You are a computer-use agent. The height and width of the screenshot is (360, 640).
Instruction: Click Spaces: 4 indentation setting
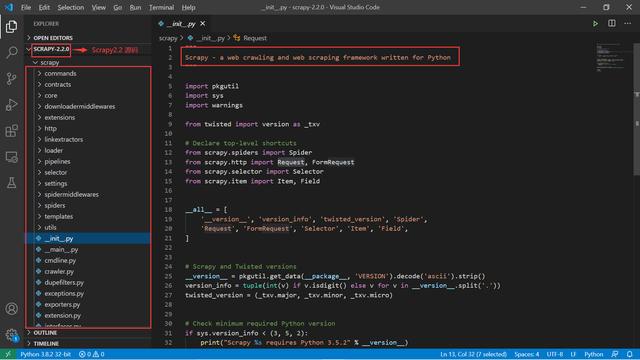527,354
